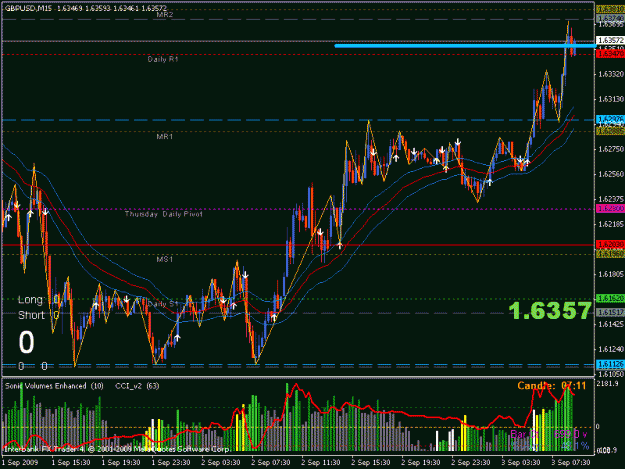Click the Sonic Volumes Enhanced (10) indicator label
625x469 pixels.
(x=54, y=386)
